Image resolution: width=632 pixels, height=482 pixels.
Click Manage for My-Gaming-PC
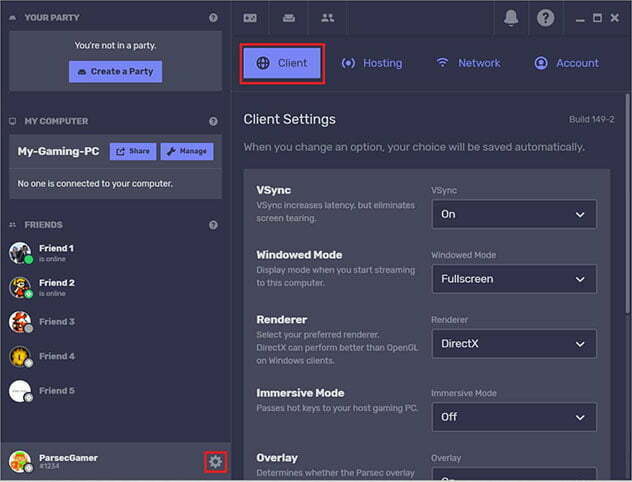187,152
